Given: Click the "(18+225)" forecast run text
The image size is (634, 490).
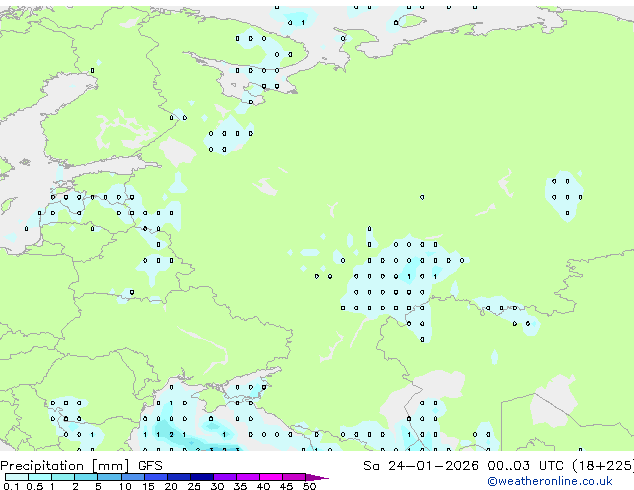Looking at the screenshot, I should point(603,466).
